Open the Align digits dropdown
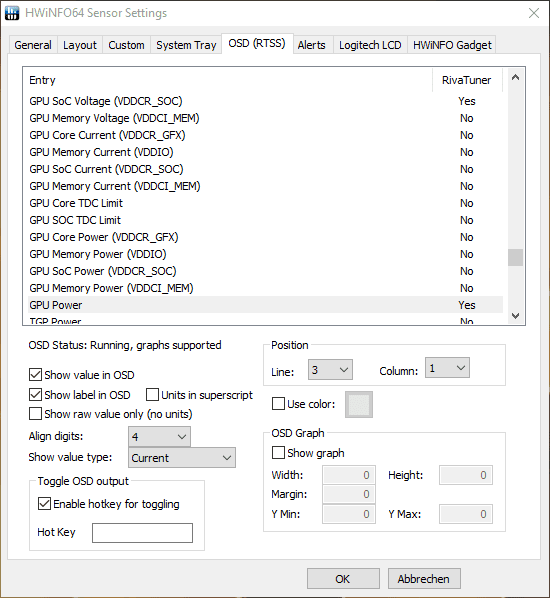The height and width of the screenshot is (598, 550). (x=159, y=436)
